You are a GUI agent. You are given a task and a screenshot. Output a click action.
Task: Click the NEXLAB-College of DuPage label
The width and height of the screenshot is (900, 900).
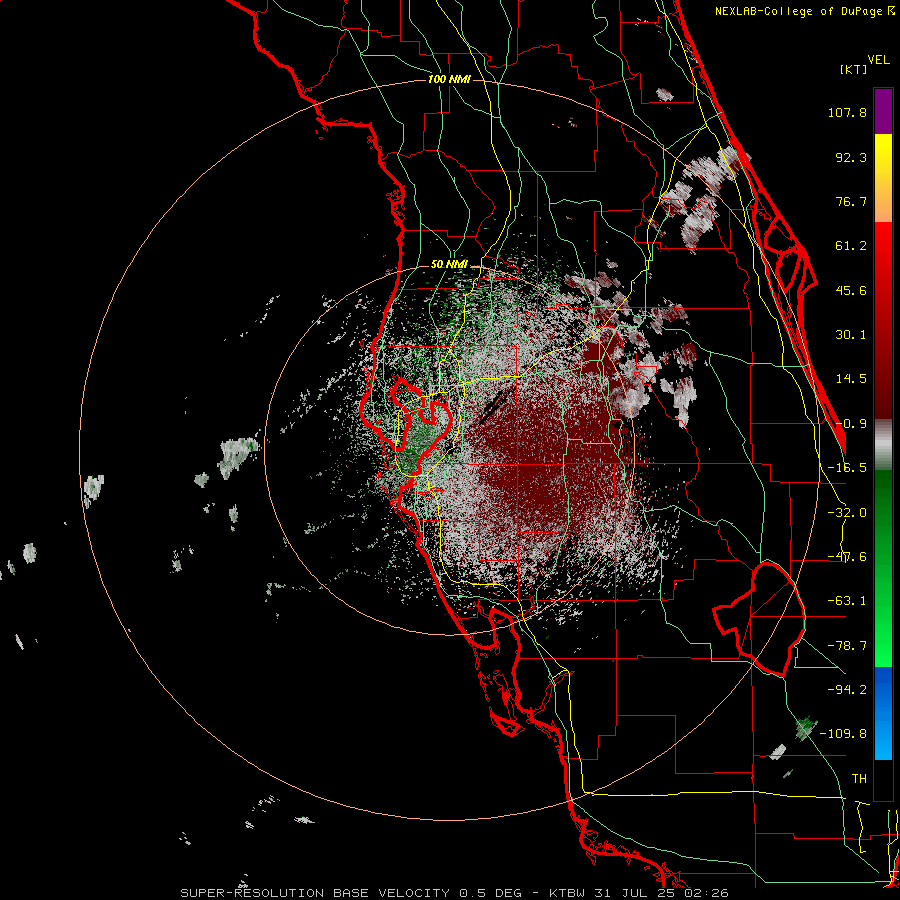click(x=805, y=11)
